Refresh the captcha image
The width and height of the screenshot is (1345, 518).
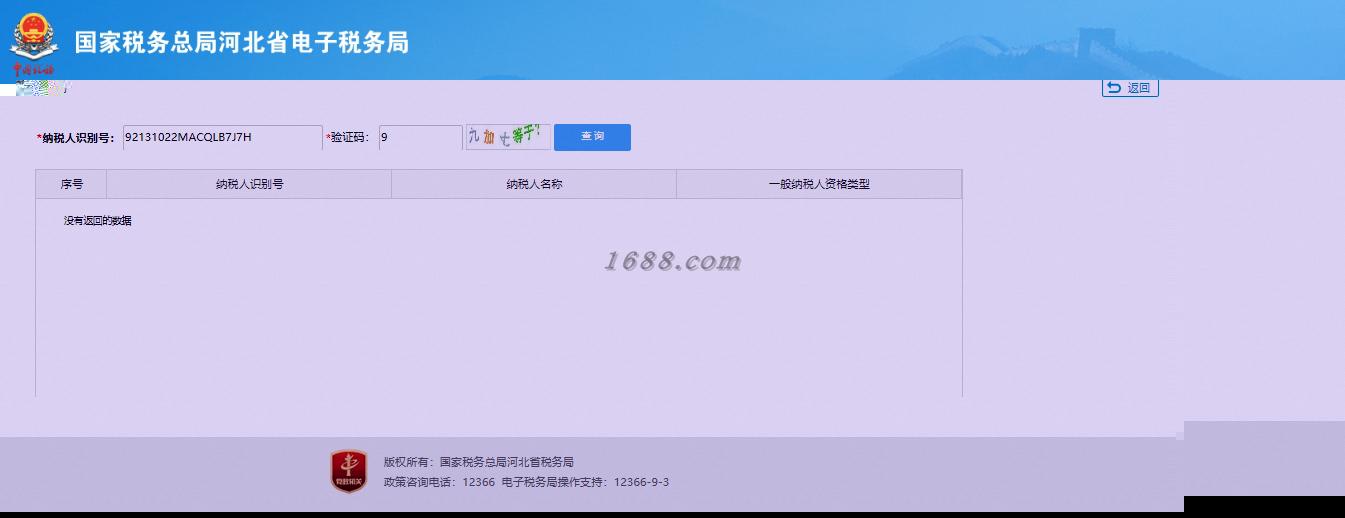(508, 137)
